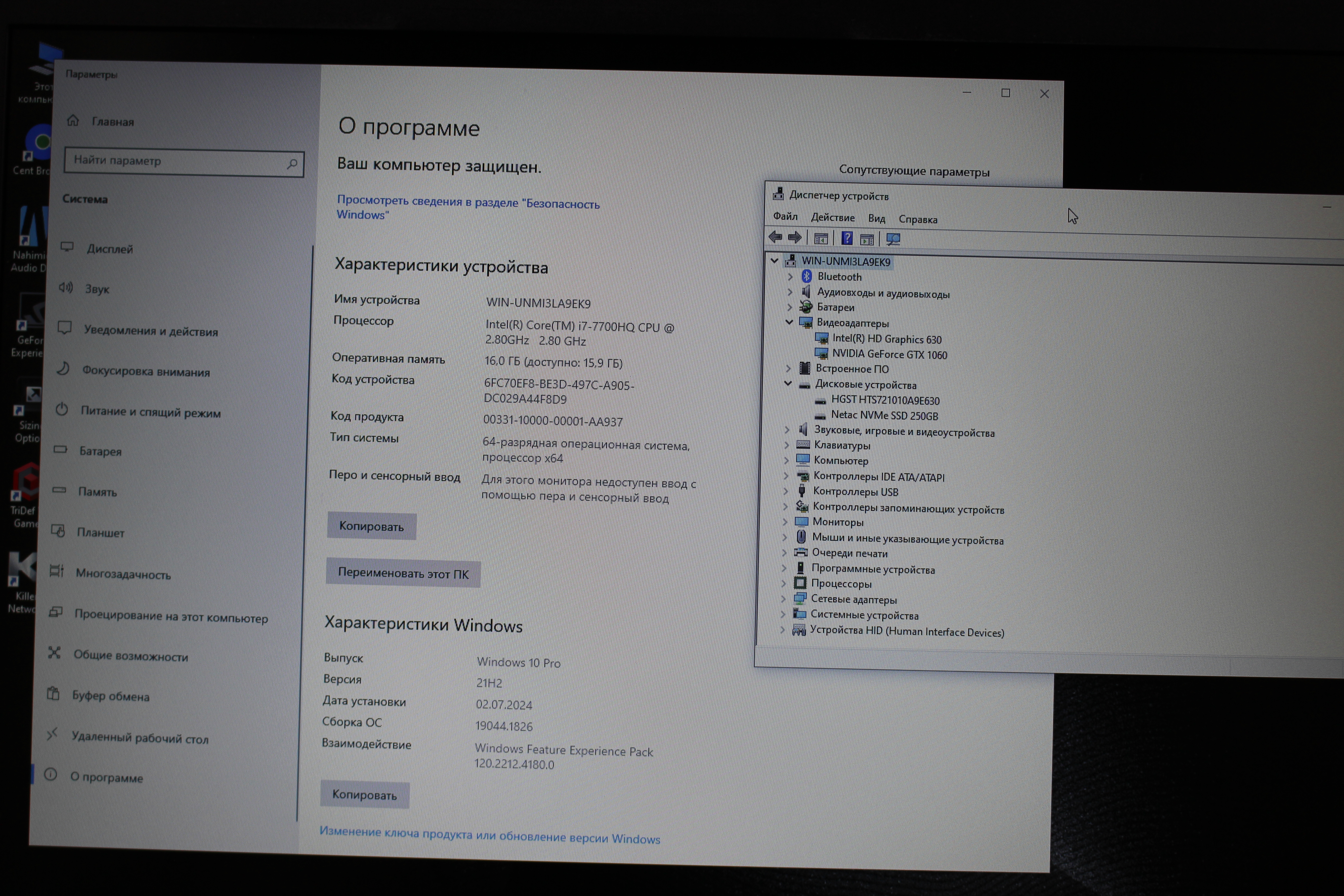Collapse the Видеоадаптеры category
Viewport: 1344px width, 896px height.
pyautogui.click(x=789, y=322)
